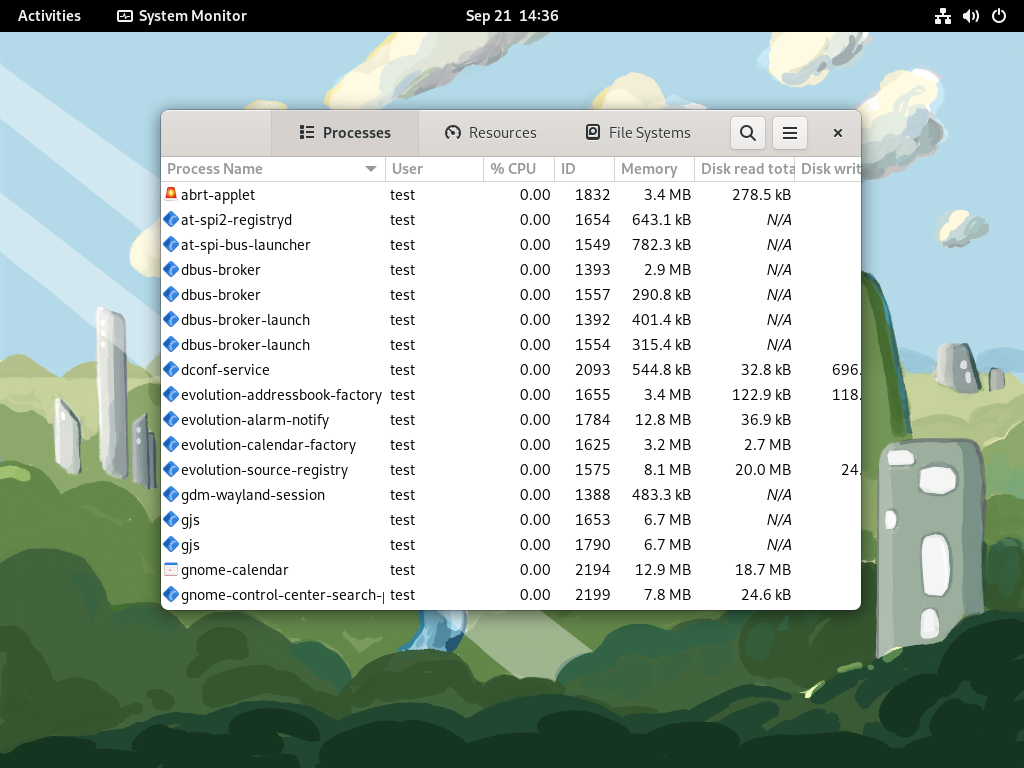Image resolution: width=1024 pixels, height=768 pixels.
Task: Open the power icon system menu
Action: coord(999,16)
